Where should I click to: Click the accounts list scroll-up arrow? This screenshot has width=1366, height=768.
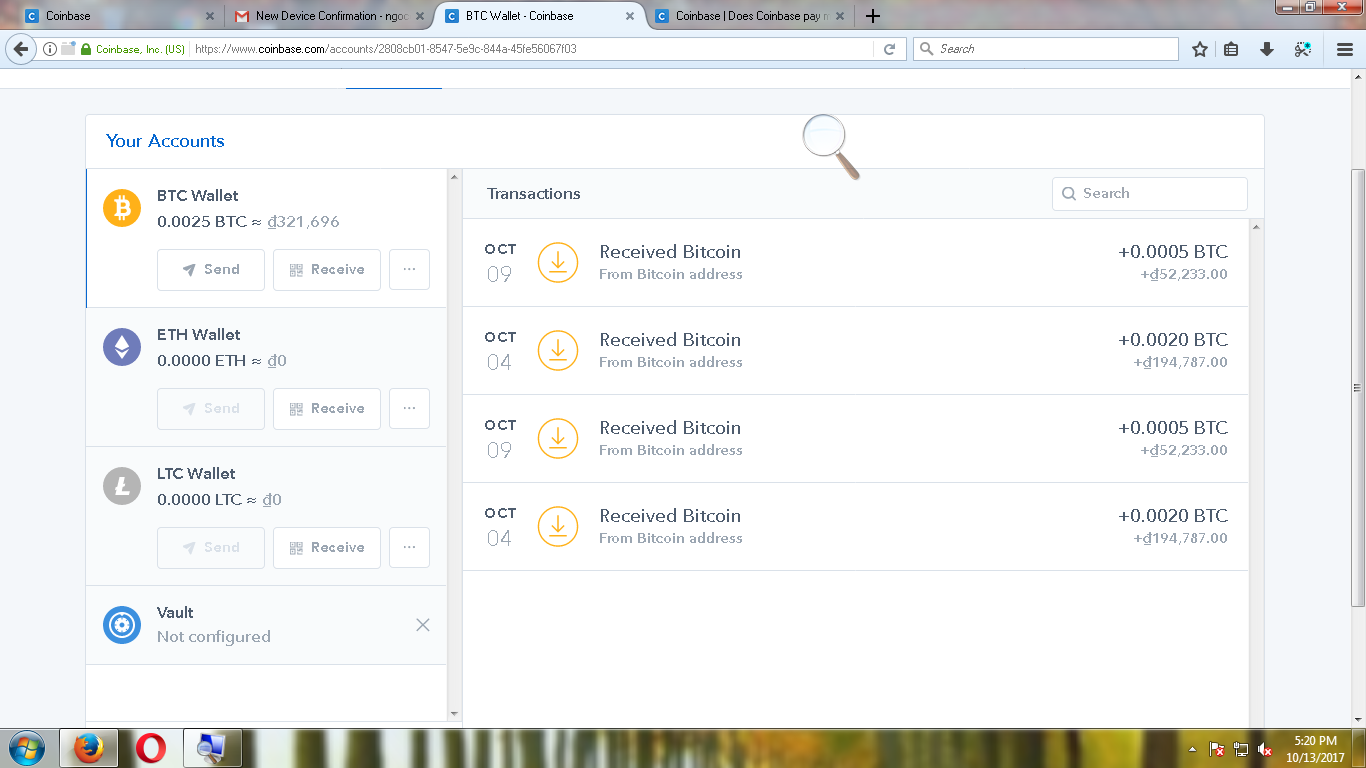(455, 177)
